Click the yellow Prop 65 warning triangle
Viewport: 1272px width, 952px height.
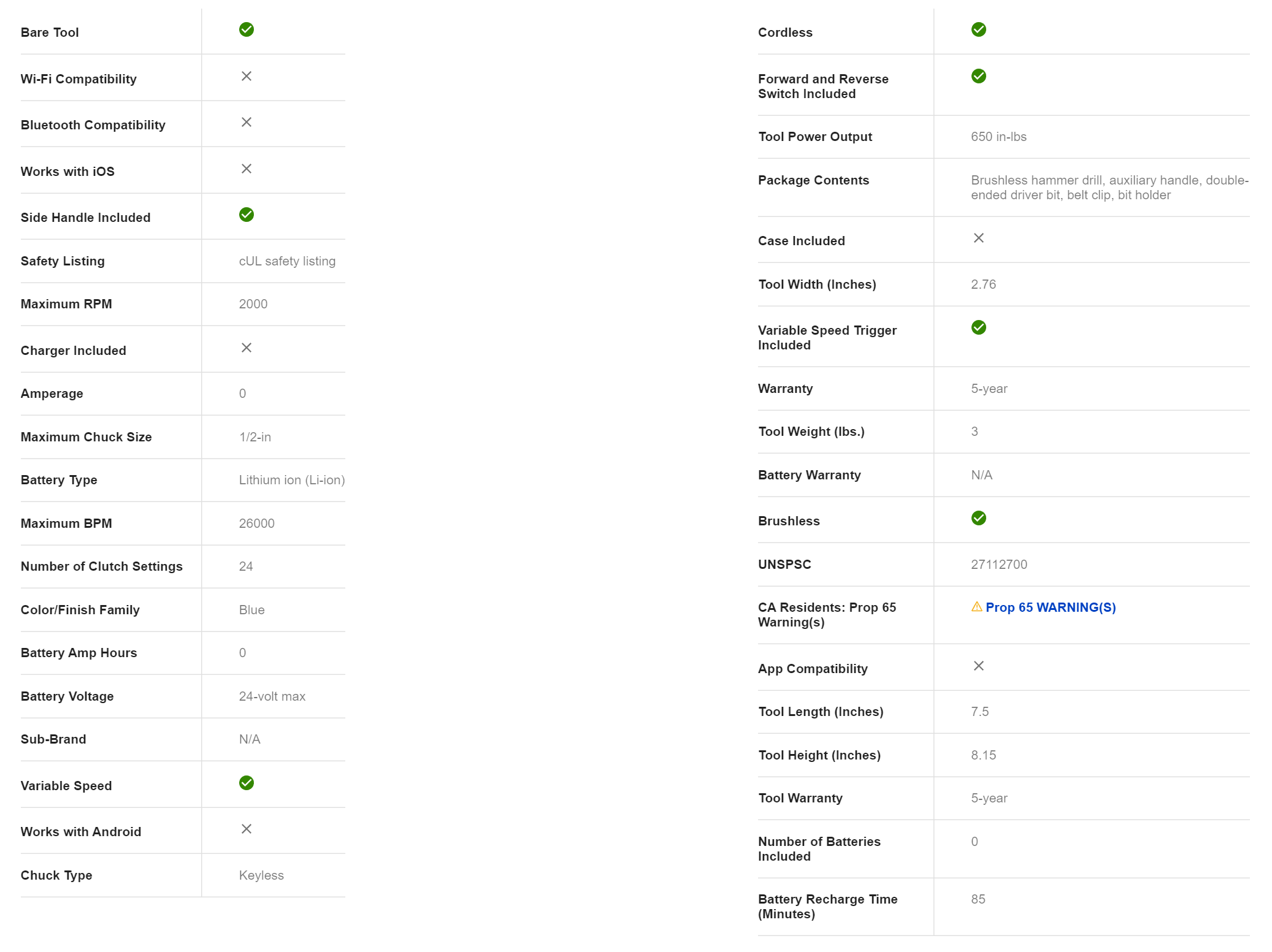point(977,607)
